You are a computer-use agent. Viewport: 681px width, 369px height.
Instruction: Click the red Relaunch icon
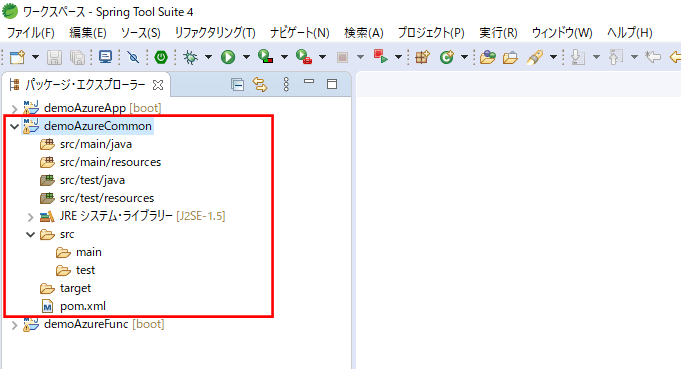[380, 57]
